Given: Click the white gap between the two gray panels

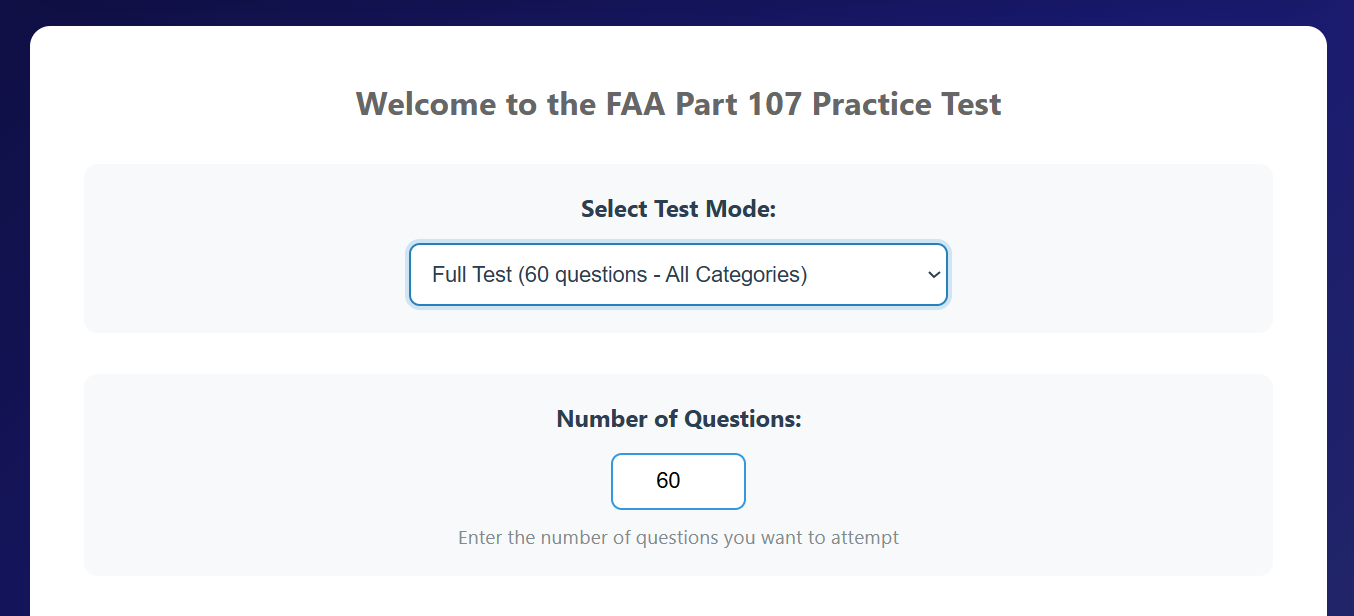Looking at the screenshot, I should 678,354.
